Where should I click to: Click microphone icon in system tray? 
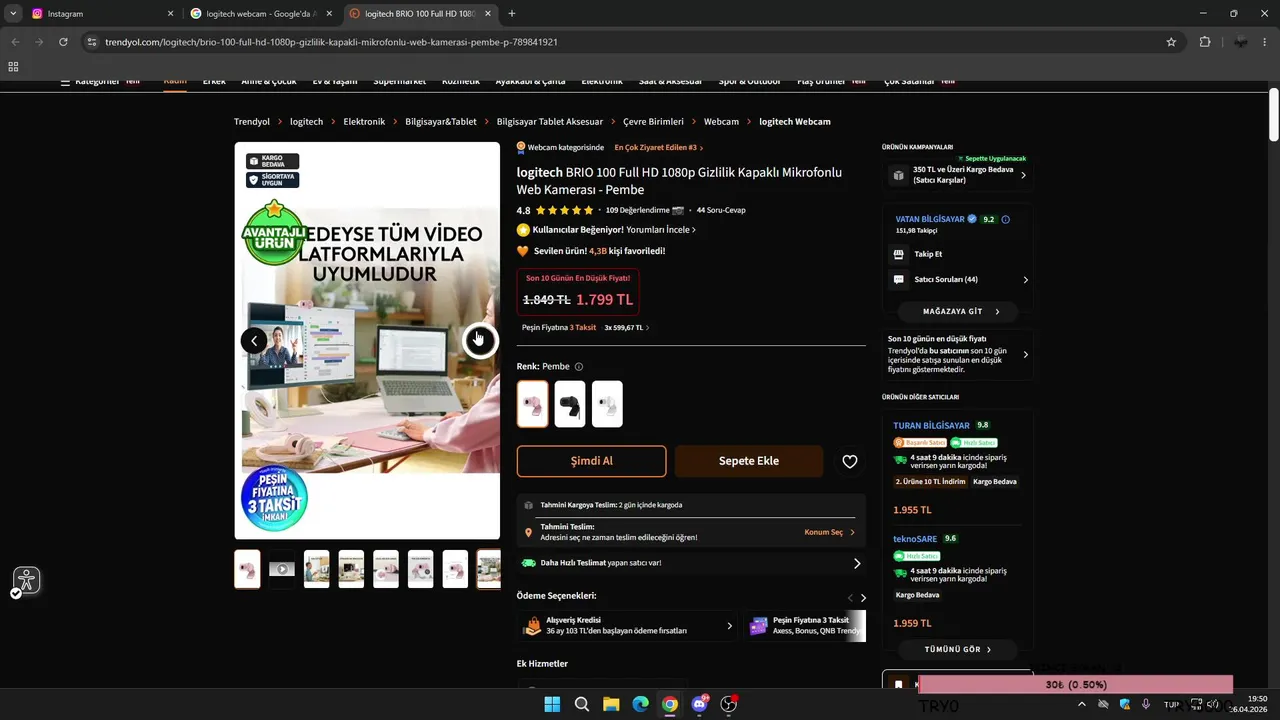pos(1146,705)
